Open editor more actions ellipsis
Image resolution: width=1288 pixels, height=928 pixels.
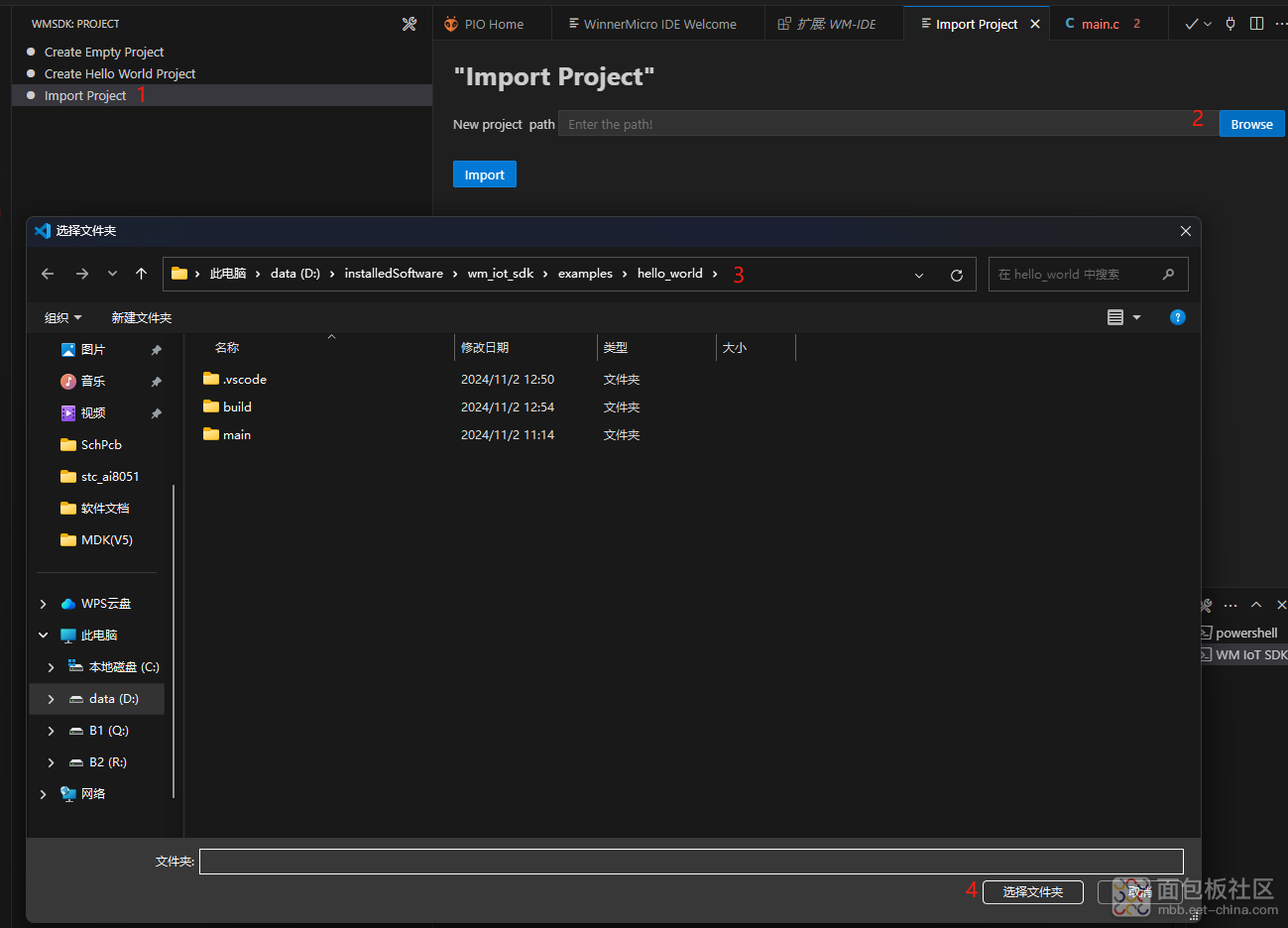pyautogui.click(x=1280, y=24)
